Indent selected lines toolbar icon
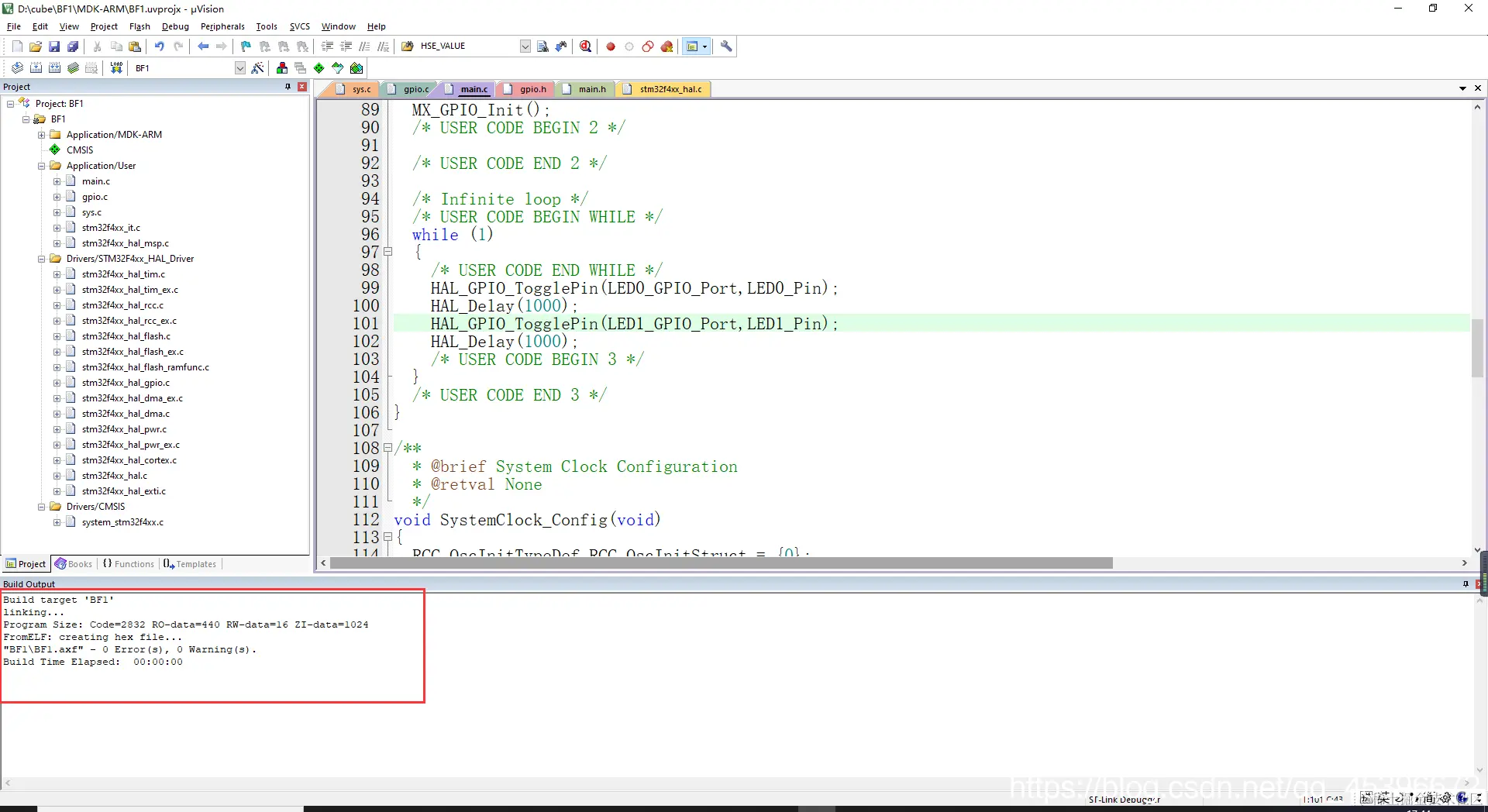1488x812 pixels. pyautogui.click(x=327, y=46)
